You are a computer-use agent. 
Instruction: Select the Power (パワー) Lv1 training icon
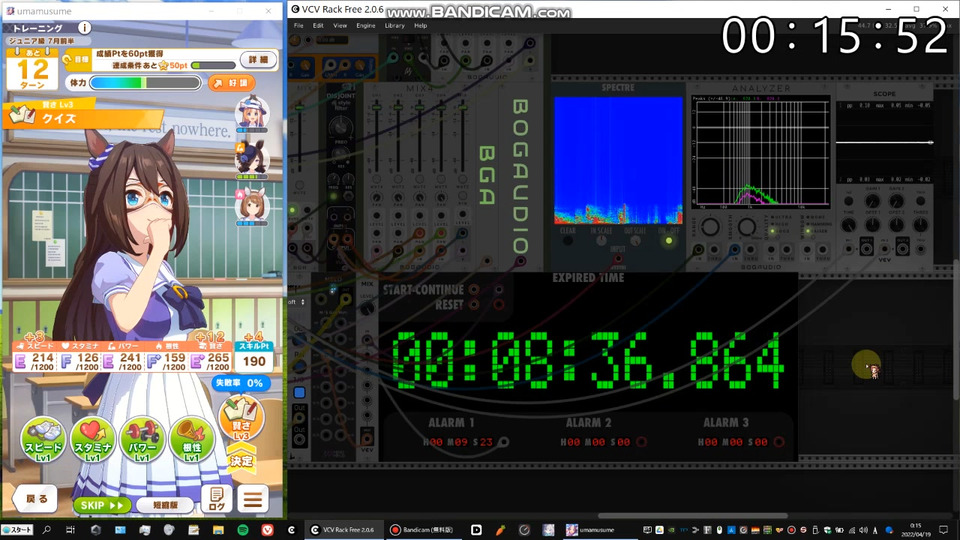(142, 439)
